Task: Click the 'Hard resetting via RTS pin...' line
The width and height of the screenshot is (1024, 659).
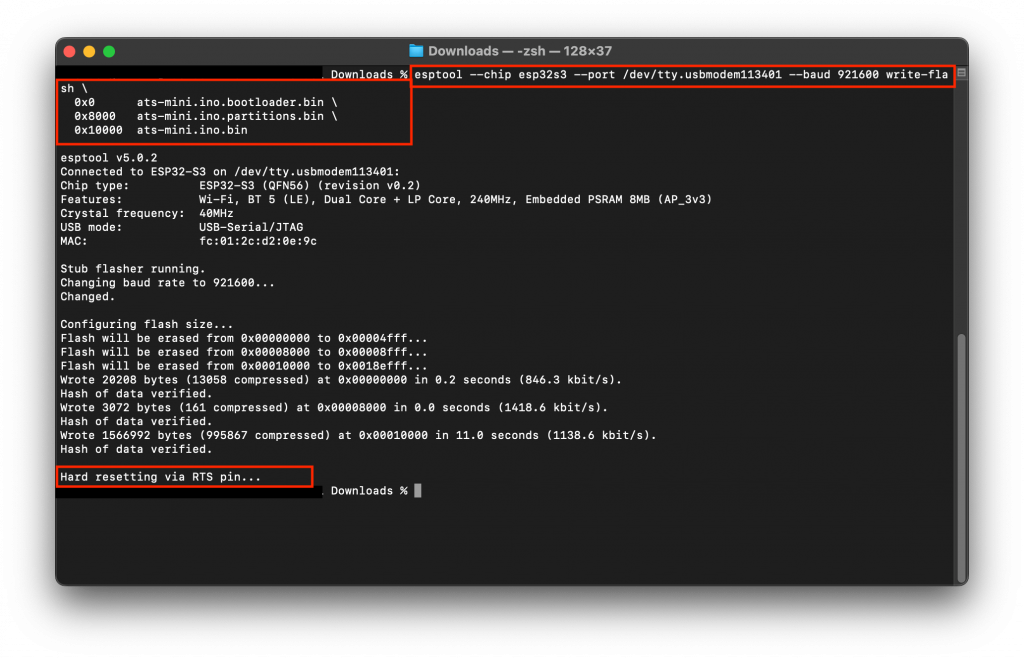Action: tap(160, 477)
